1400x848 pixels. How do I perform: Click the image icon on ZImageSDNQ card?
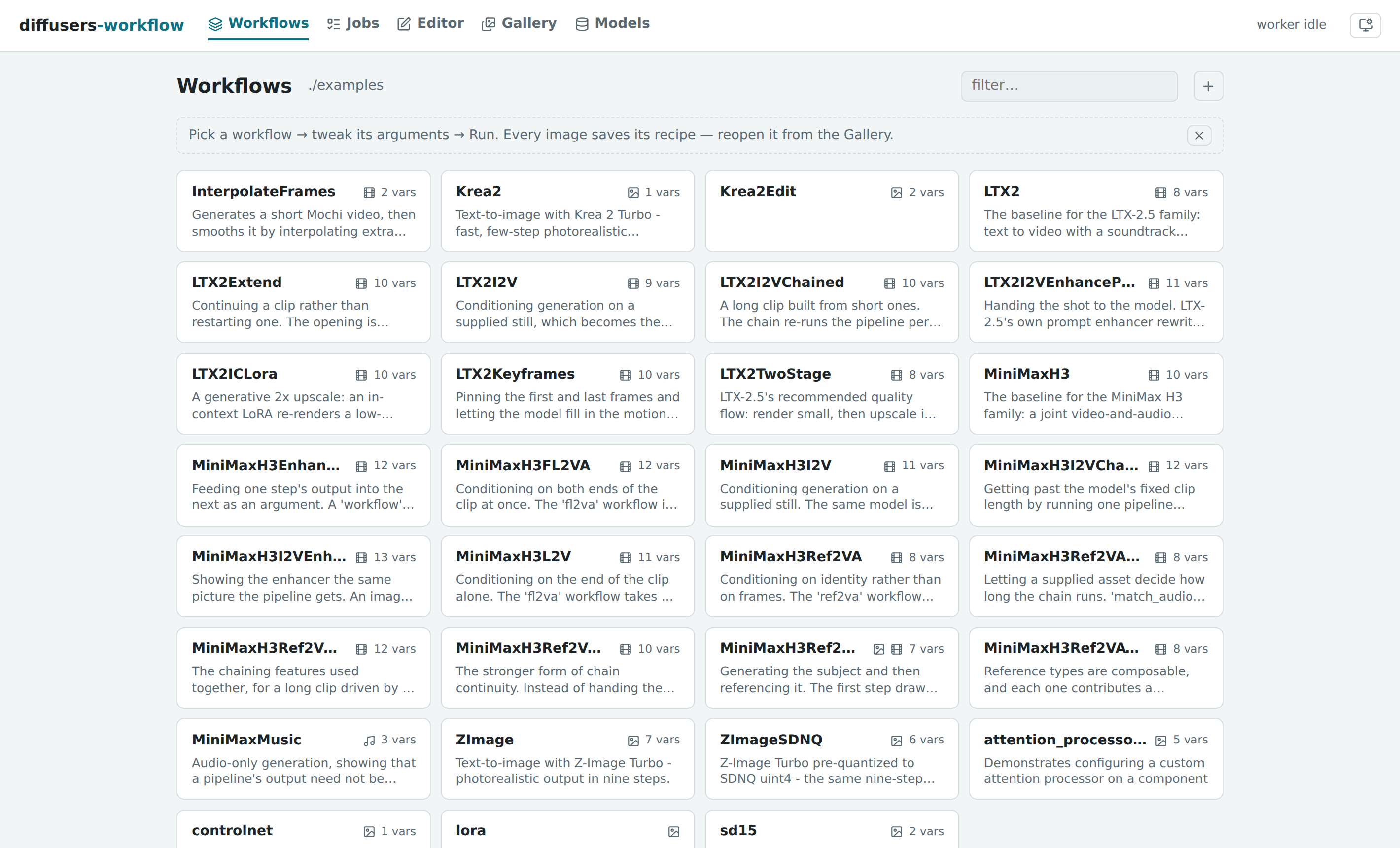897,741
